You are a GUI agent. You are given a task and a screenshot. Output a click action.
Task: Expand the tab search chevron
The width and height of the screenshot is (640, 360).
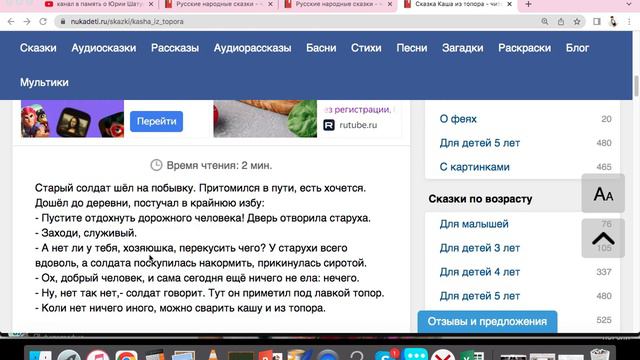coord(629,4)
